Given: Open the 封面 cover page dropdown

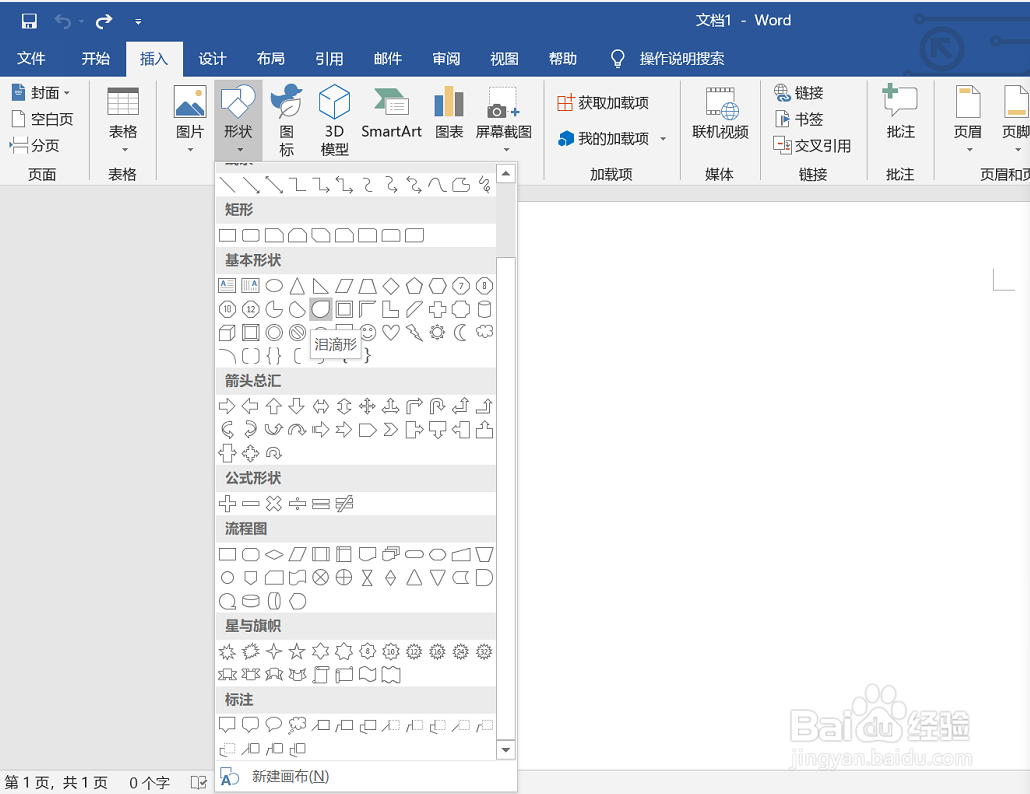Looking at the screenshot, I should pos(41,93).
